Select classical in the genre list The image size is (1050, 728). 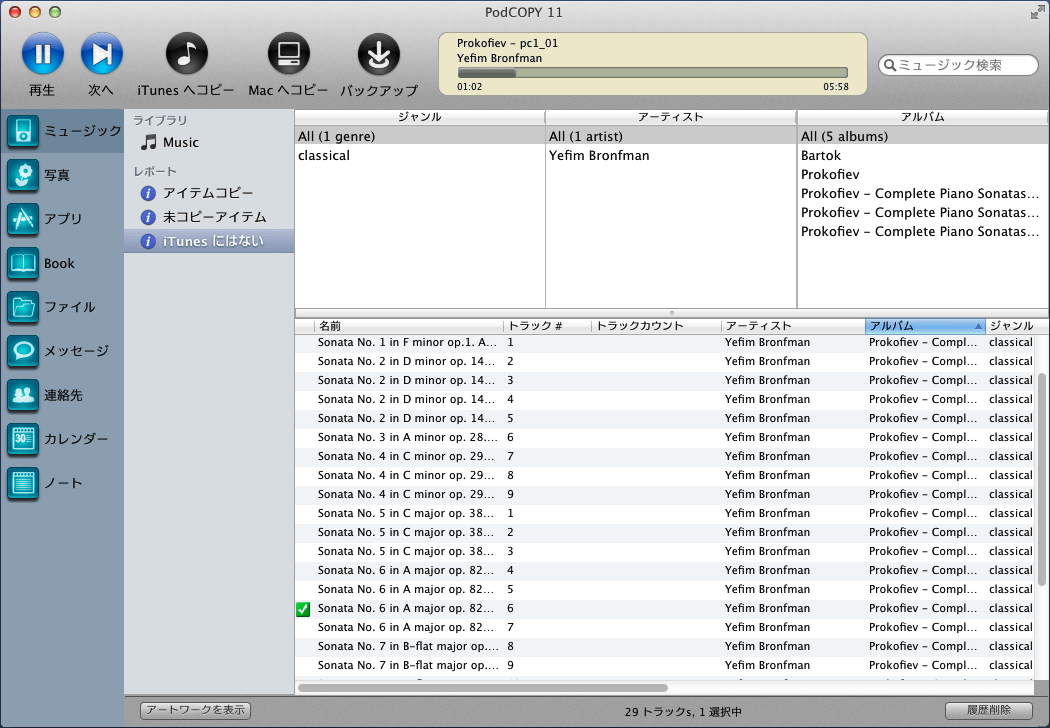tap(324, 156)
